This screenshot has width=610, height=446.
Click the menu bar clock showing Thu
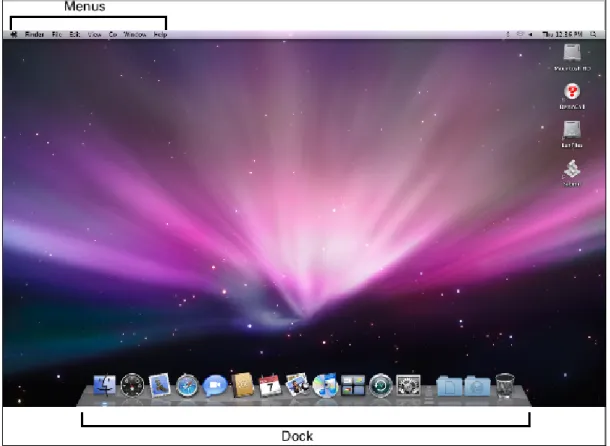click(562, 34)
